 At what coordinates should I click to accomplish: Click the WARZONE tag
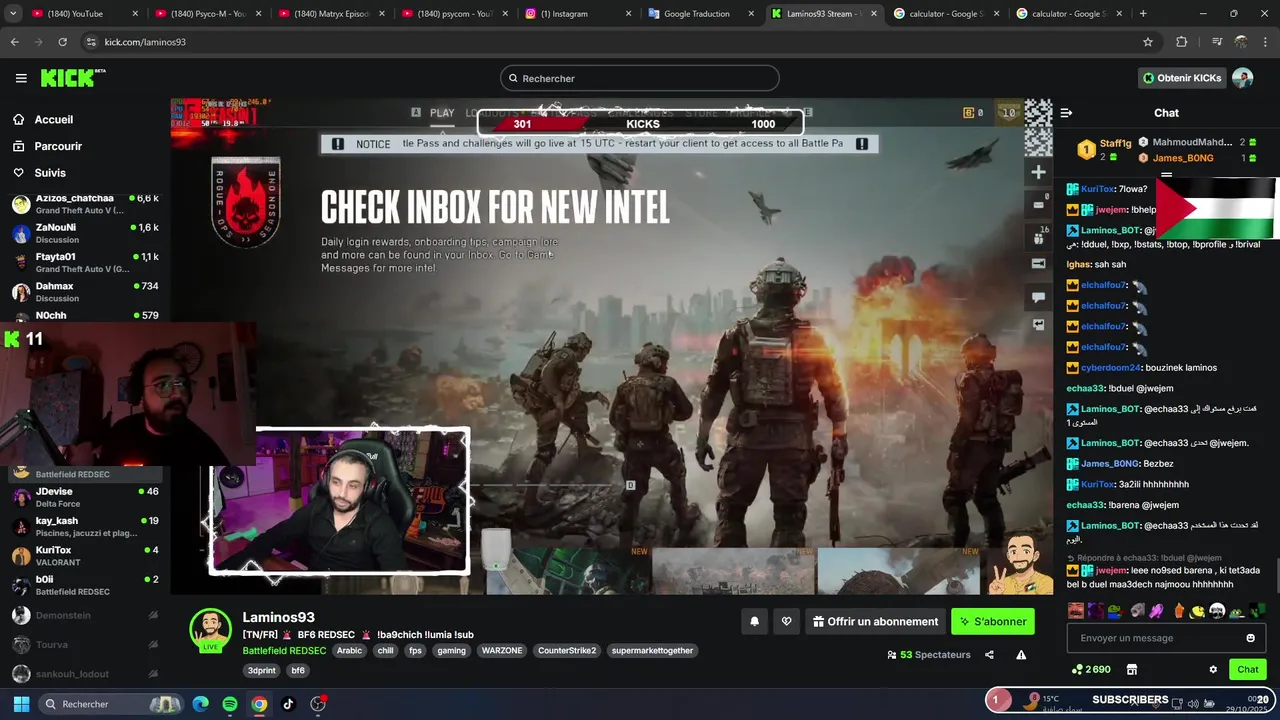502,650
